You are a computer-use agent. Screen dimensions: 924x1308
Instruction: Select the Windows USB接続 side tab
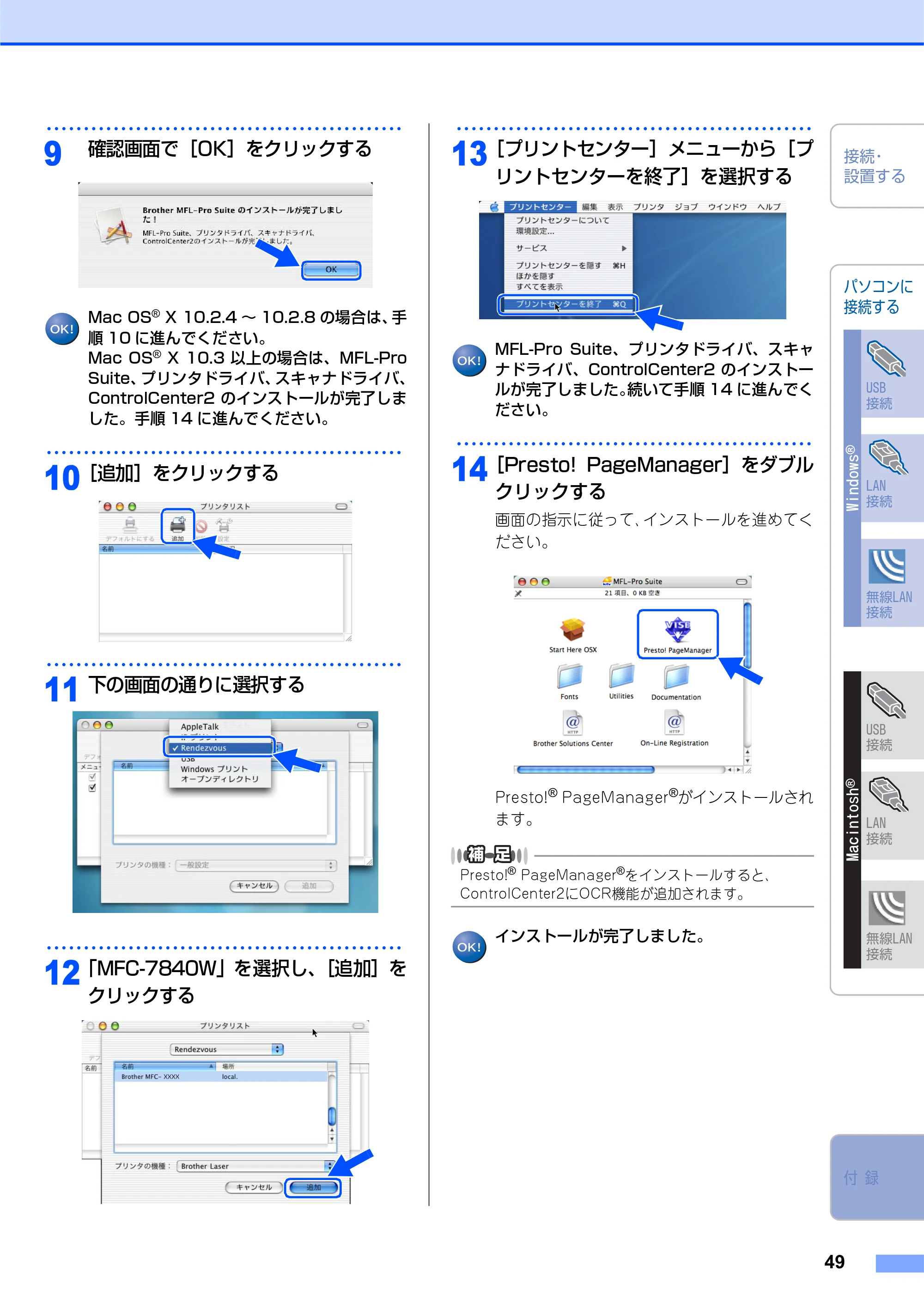892,374
